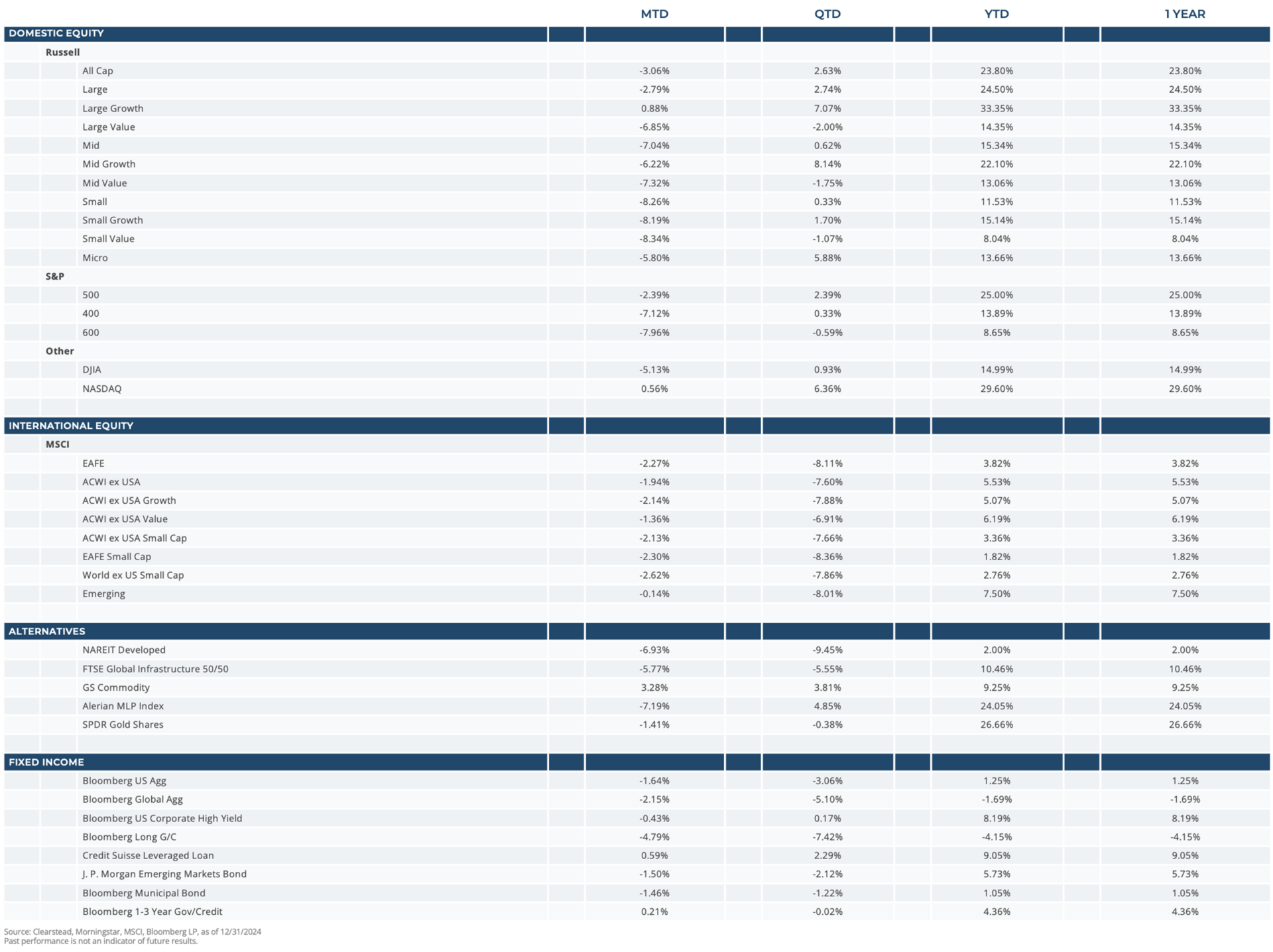This screenshot has height=952, width=1273.
Task: Select the INTERNATIONAL EQUITY section header
Action: [x=71, y=426]
